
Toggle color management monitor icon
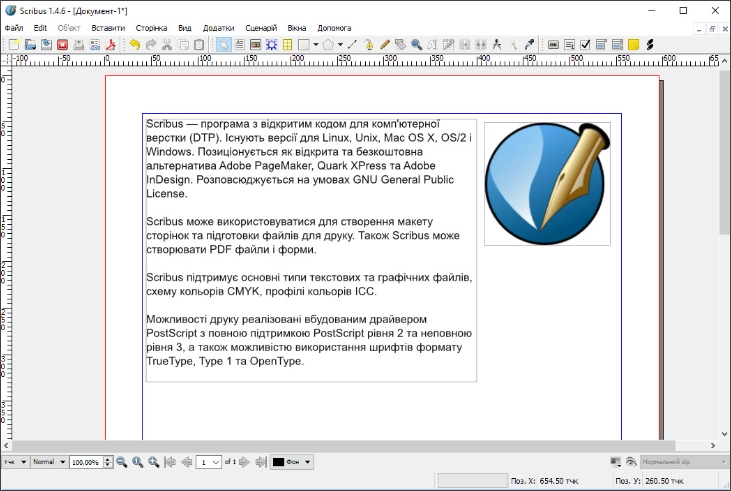[615, 462]
